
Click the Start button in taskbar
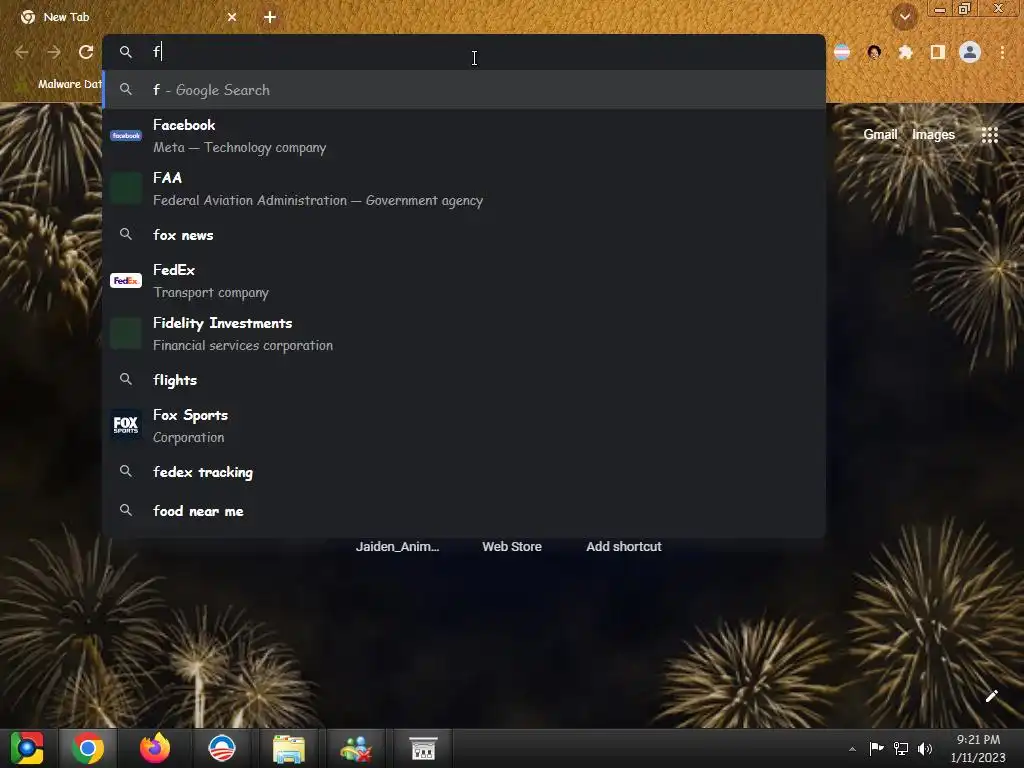(x=27, y=748)
